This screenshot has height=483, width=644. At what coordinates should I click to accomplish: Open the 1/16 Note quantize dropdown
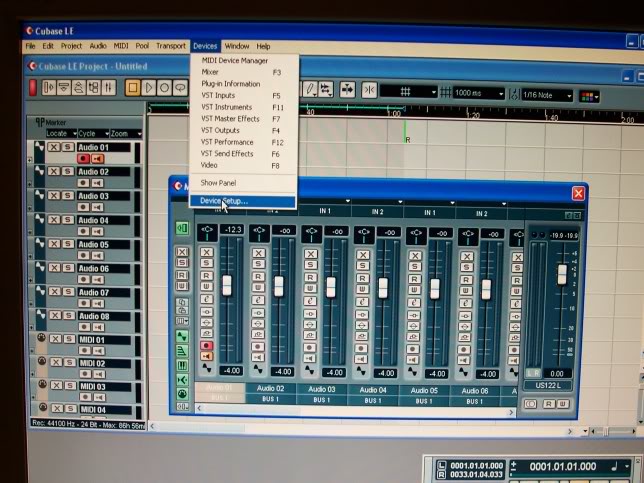(547, 95)
